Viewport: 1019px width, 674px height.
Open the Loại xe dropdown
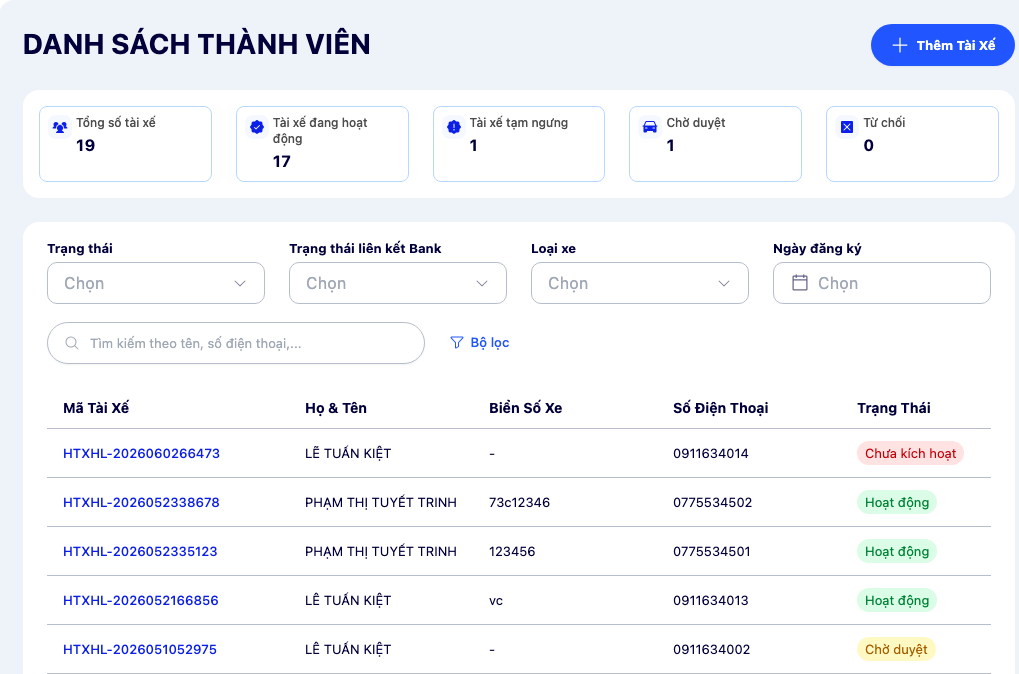pos(639,283)
